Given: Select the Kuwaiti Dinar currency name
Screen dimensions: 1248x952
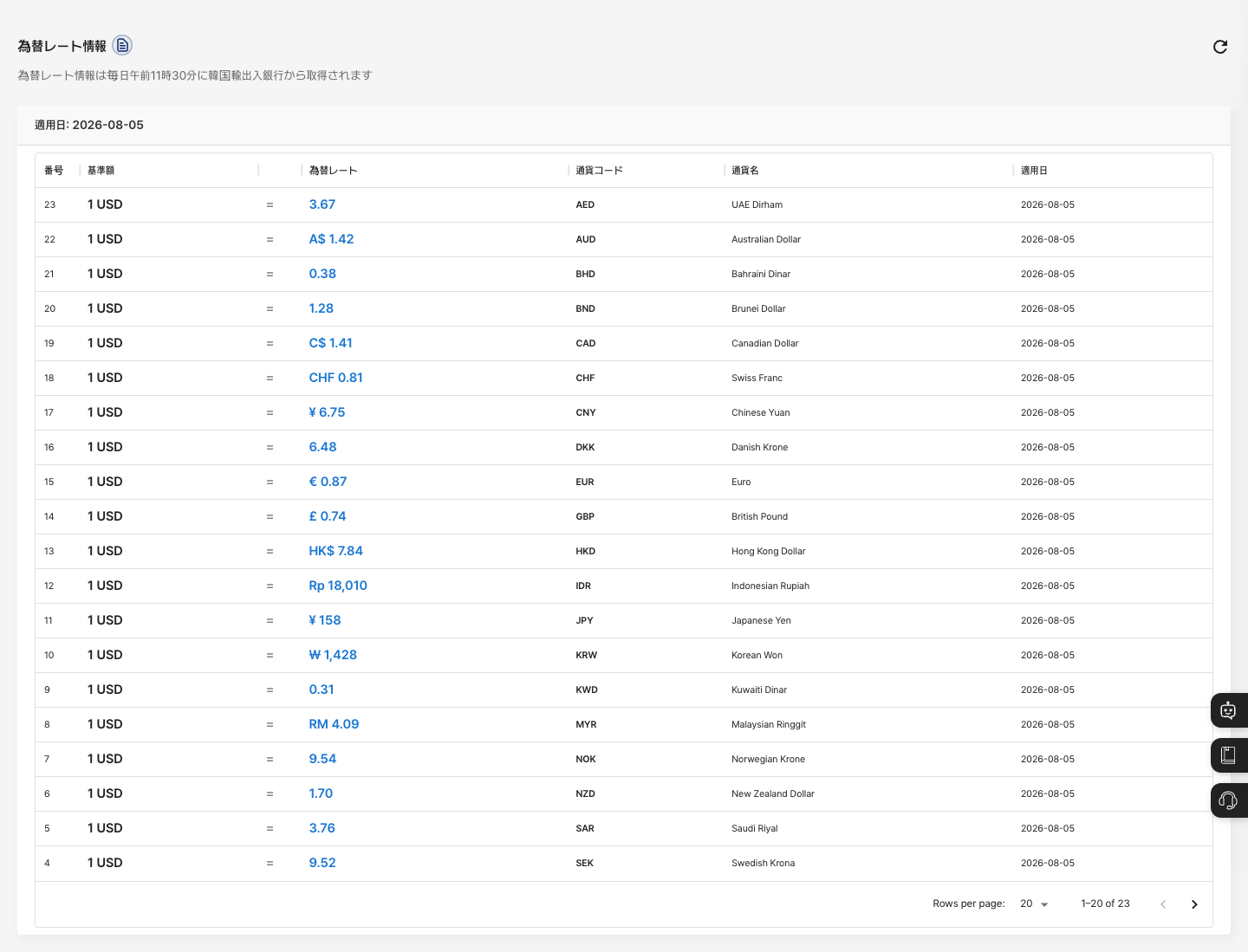Looking at the screenshot, I should (759, 690).
